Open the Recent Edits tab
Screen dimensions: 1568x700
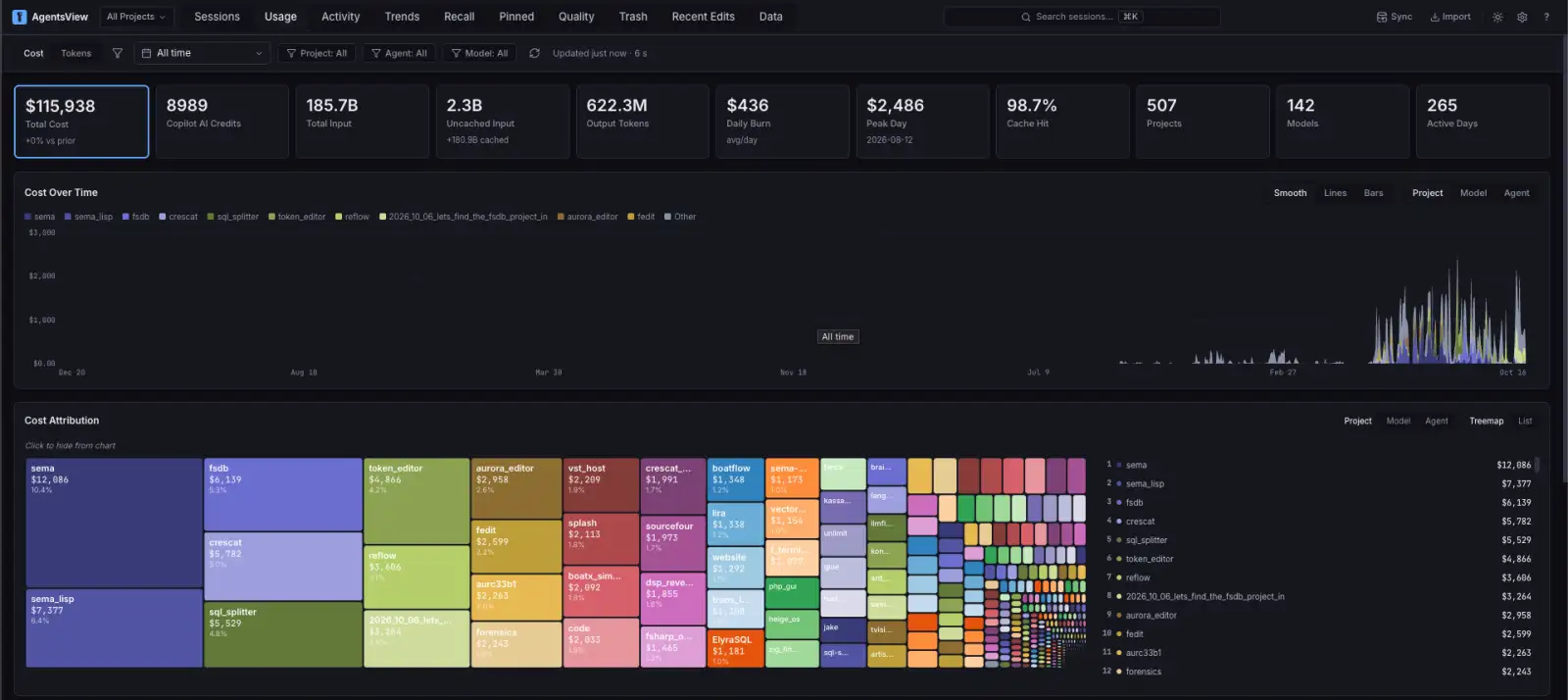pyautogui.click(x=703, y=17)
